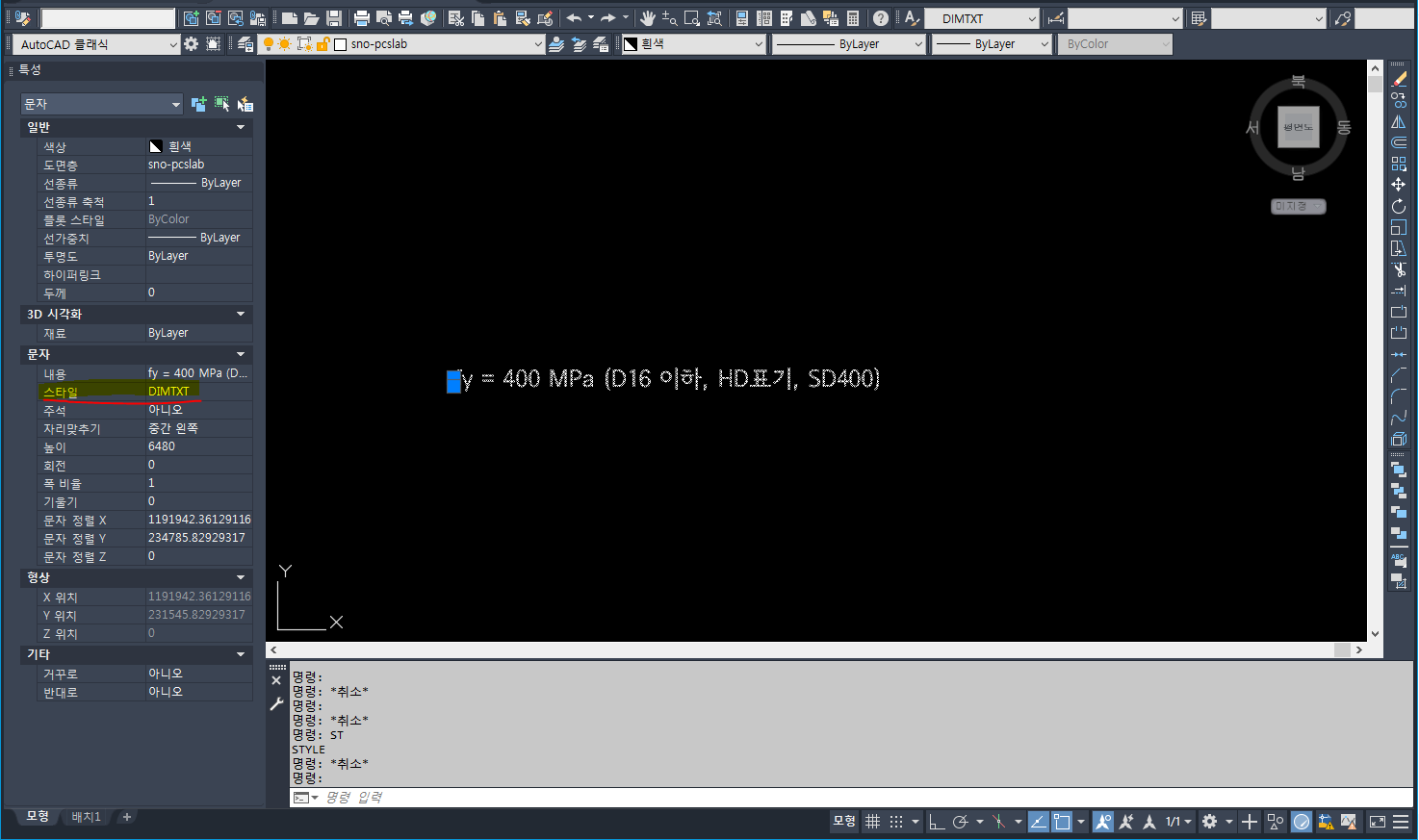Open Table Style manager icon
This screenshot has height=840, width=1419.
(x=1199, y=18)
